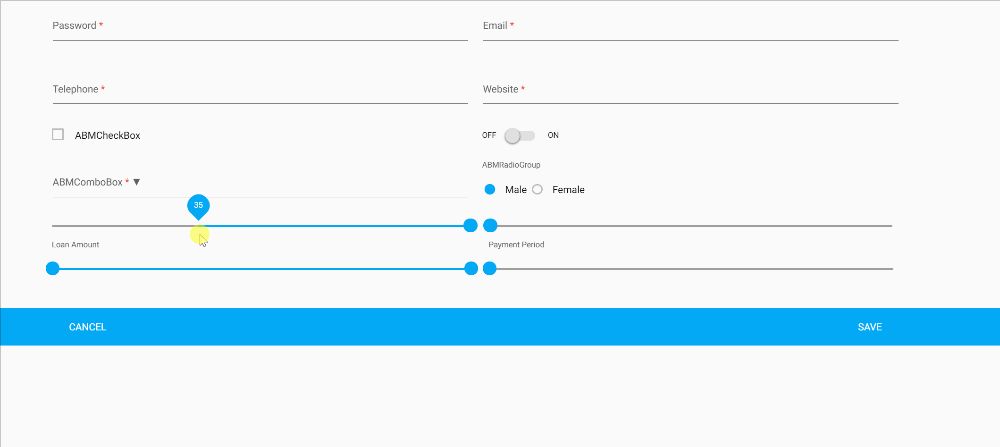
Task: Toggle the OFF/ON switch
Action: pos(519,135)
